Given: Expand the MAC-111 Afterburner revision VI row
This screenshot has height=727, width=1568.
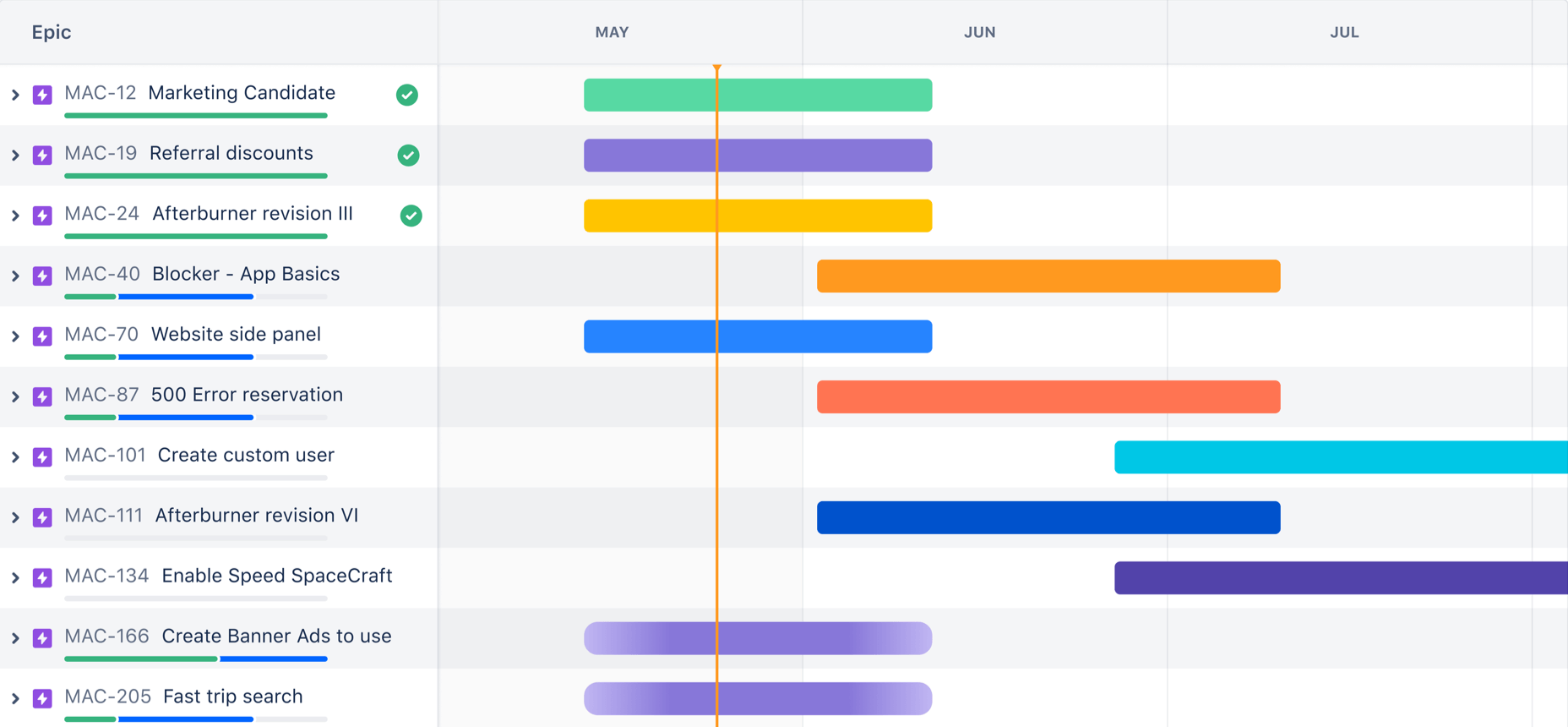Looking at the screenshot, I should pos(15,517).
